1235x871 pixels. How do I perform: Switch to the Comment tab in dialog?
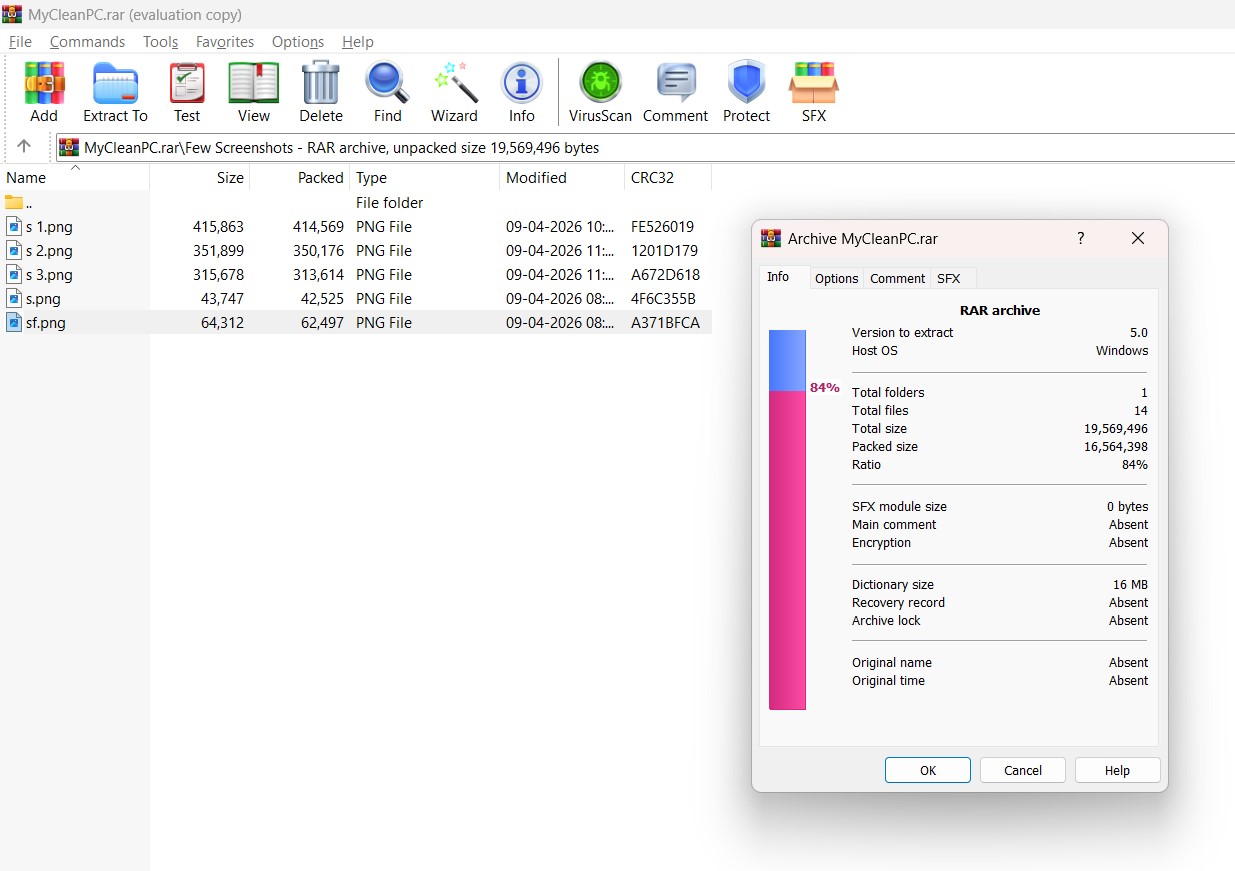(x=897, y=279)
